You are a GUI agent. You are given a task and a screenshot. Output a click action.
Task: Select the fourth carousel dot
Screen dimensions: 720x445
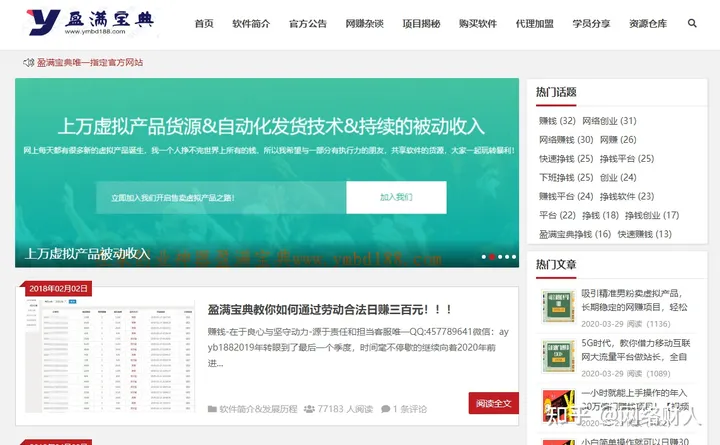click(x=507, y=257)
